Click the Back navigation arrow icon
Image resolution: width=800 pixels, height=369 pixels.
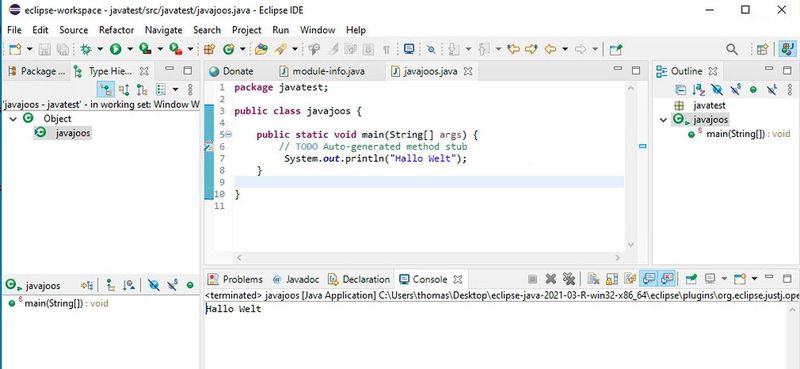pos(550,49)
